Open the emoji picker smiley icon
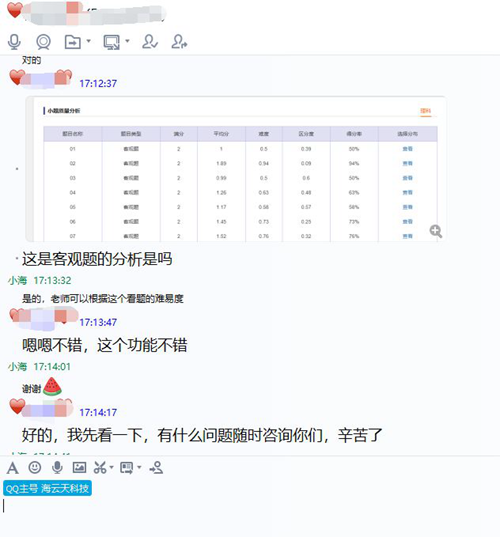 tap(35, 467)
